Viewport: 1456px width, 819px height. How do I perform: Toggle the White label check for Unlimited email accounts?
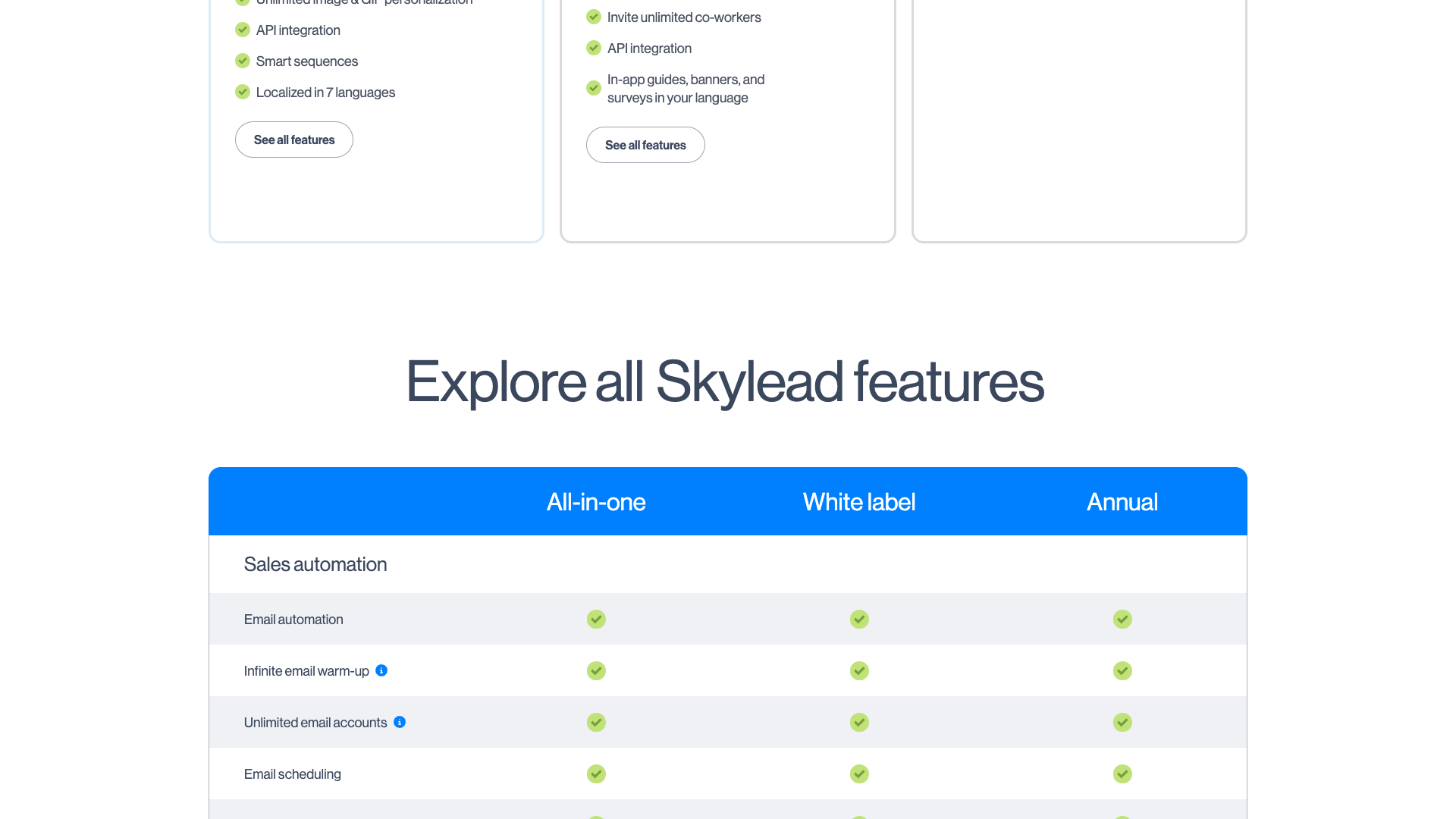pos(858,722)
